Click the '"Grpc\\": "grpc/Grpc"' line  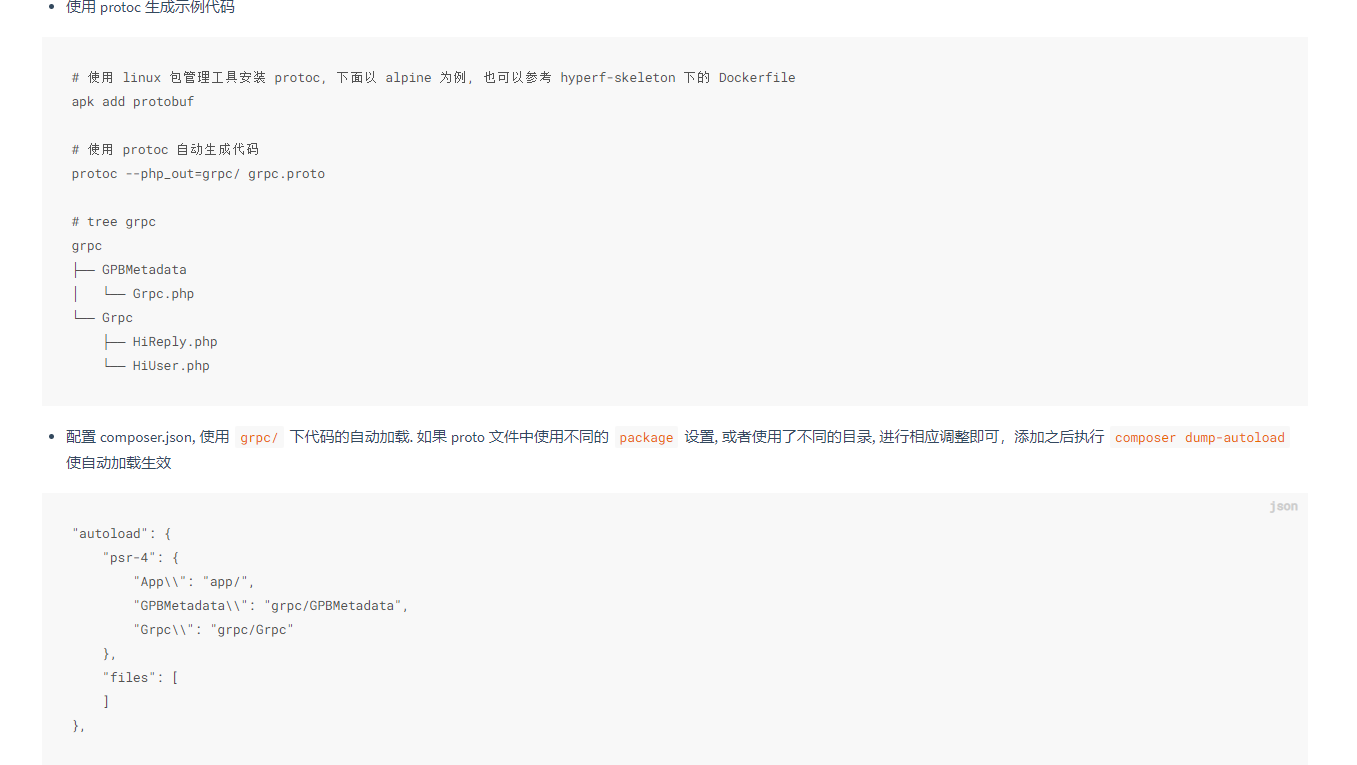click(213, 630)
